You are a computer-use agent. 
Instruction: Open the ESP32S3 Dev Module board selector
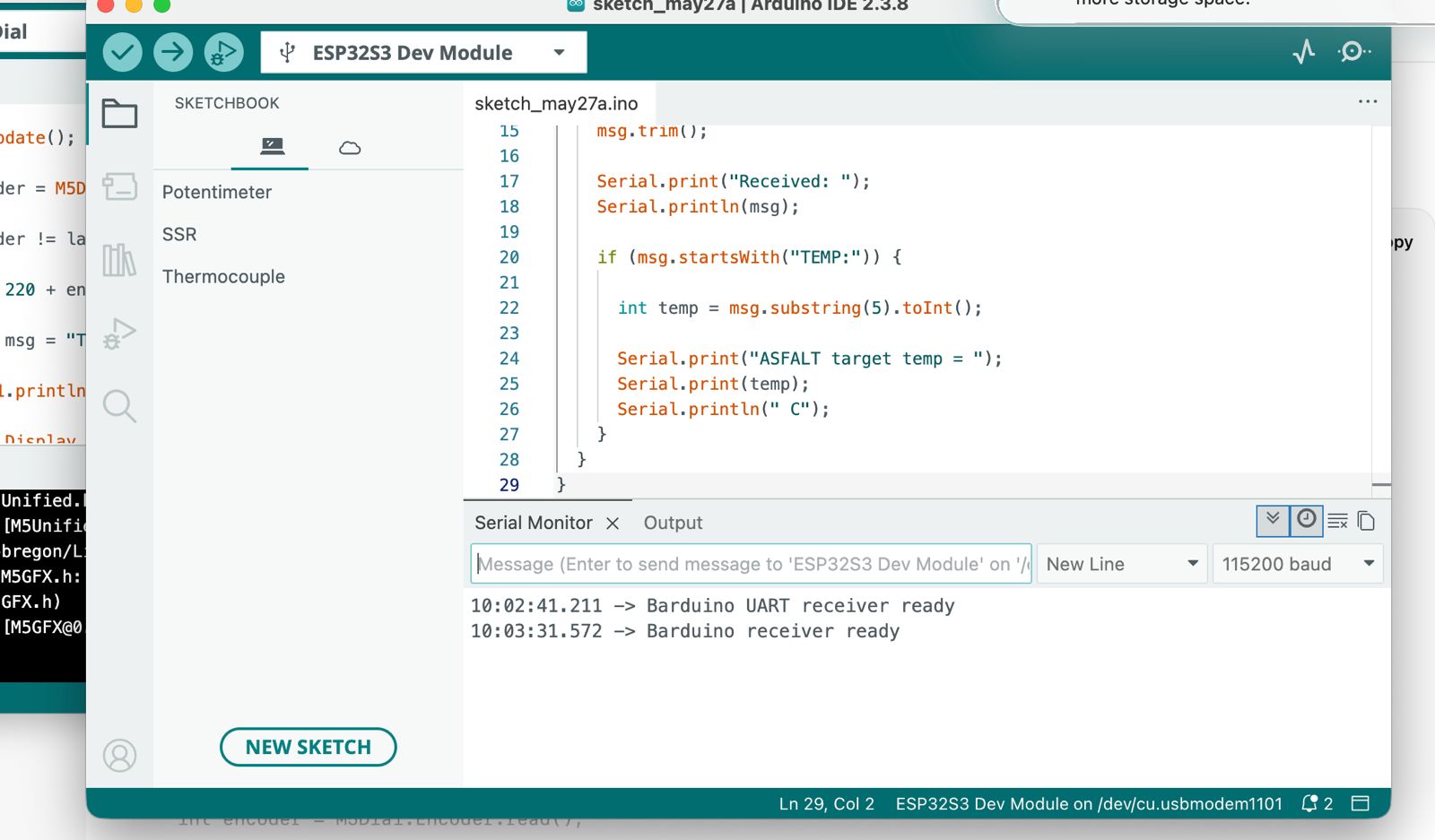(x=423, y=53)
